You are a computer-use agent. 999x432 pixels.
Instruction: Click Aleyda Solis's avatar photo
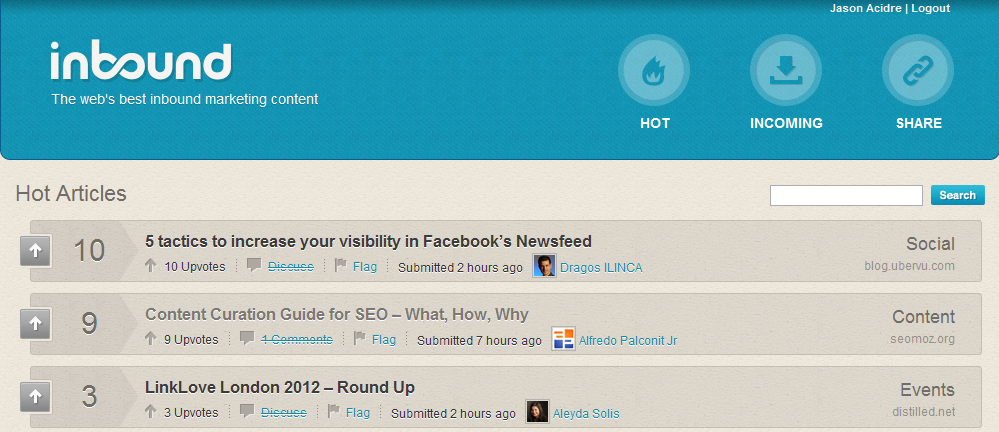click(538, 413)
